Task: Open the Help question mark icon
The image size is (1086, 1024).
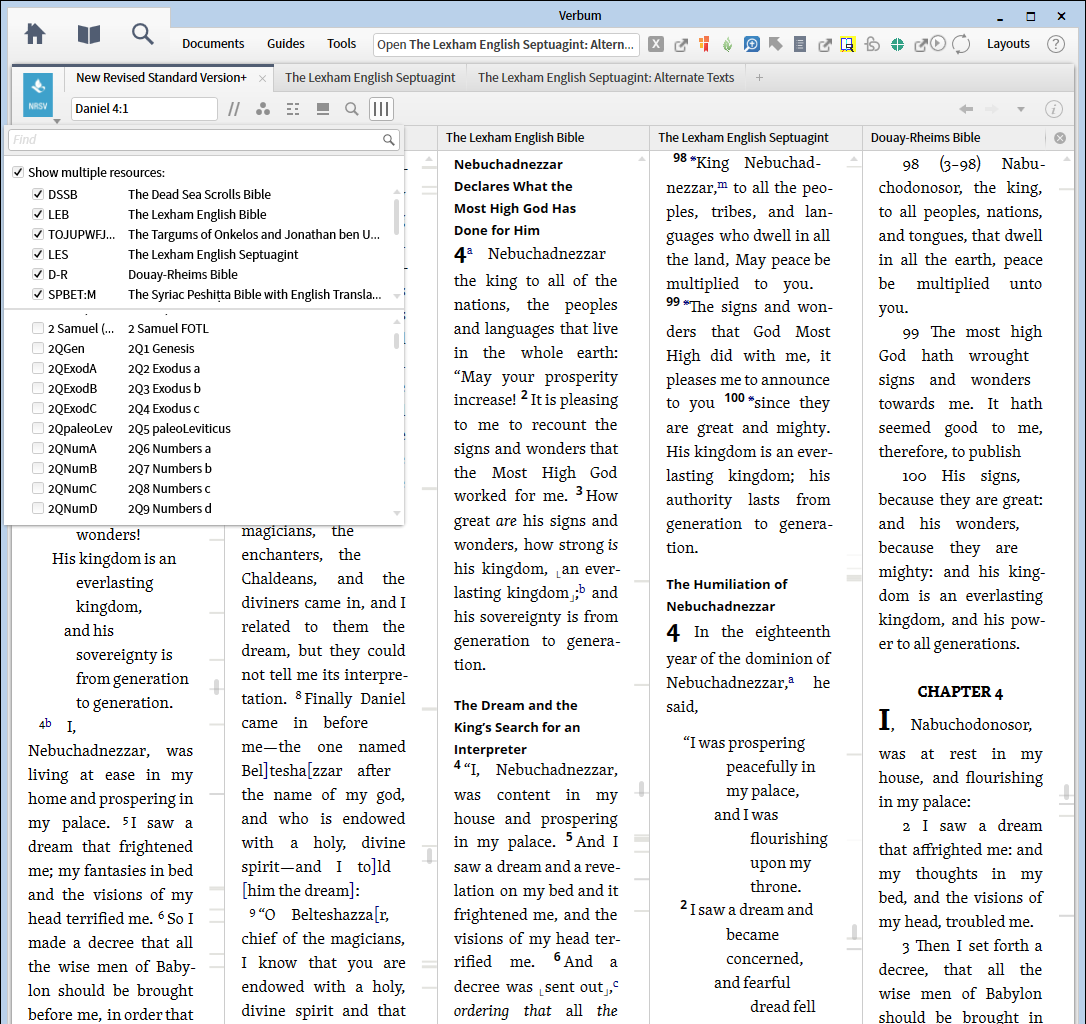Action: point(1056,44)
